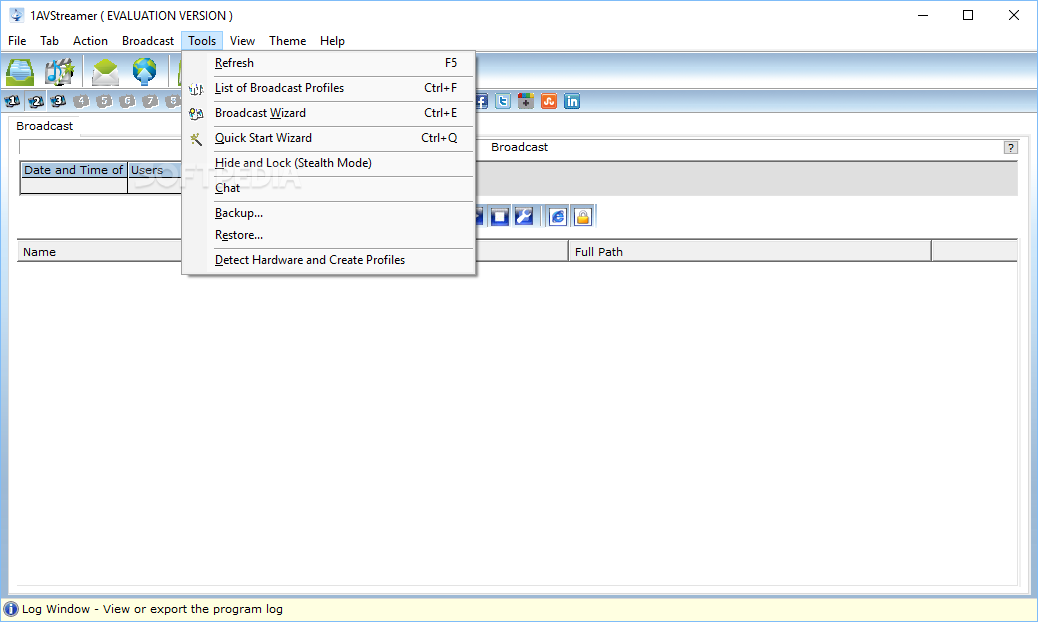
Task: Click the padlock lock icon
Action: coord(583,216)
